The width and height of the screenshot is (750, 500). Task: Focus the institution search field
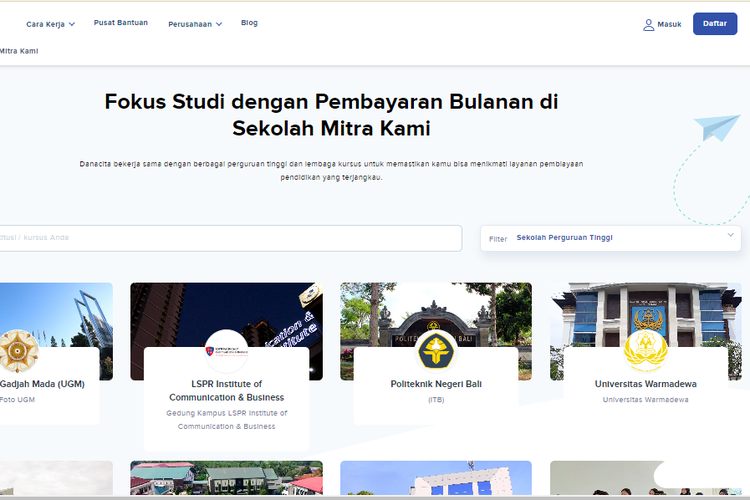coord(231,238)
